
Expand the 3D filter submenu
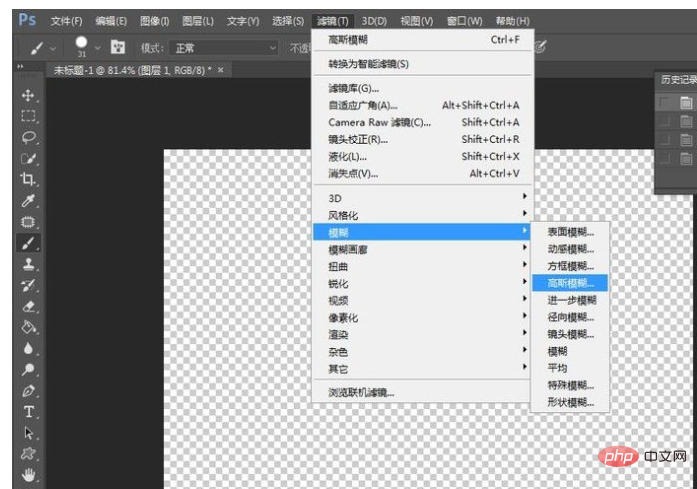coord(422,198)
